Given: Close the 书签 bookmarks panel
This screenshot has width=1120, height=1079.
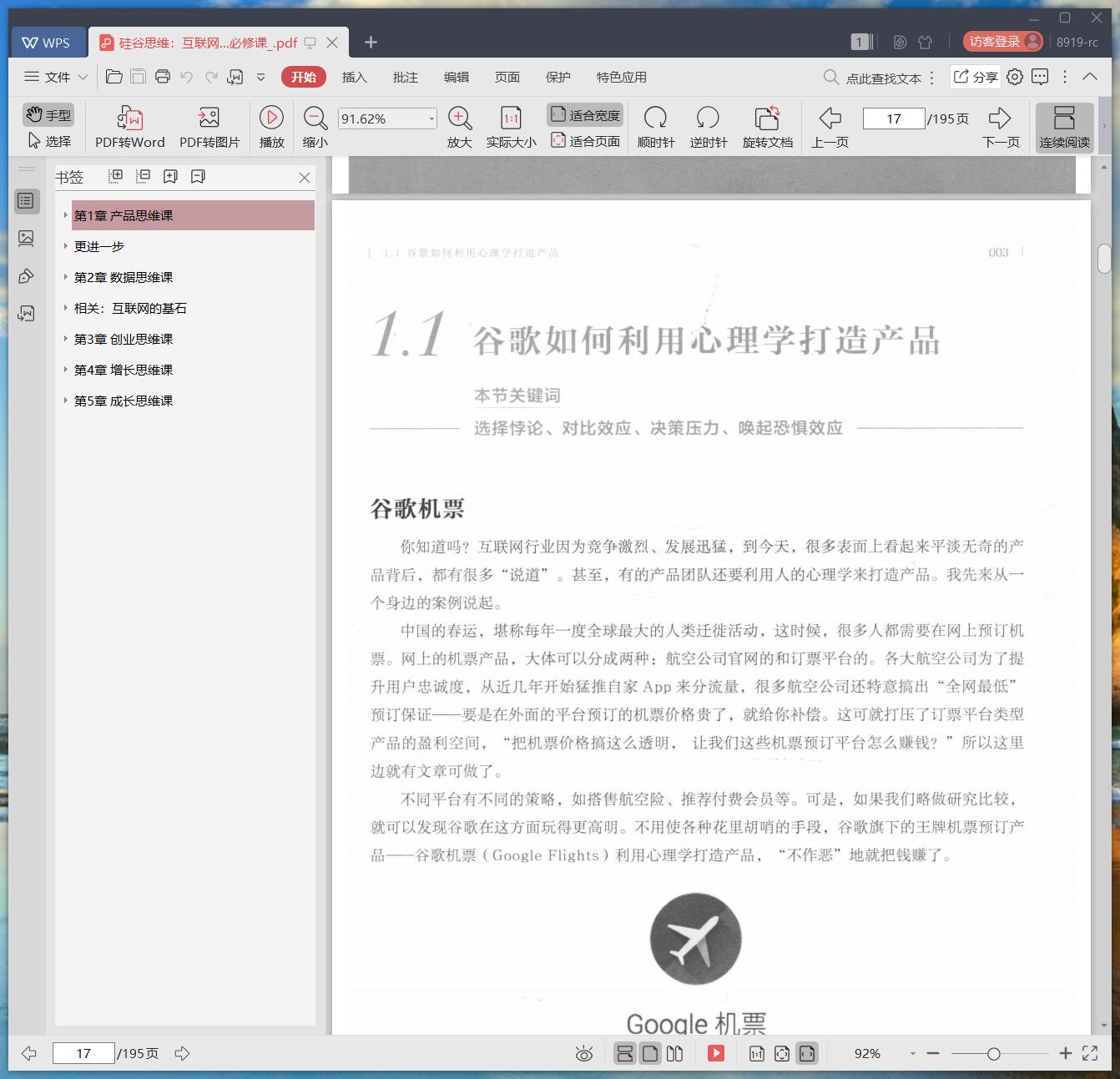Looking at the screenshot, I should tap(305, 177).
